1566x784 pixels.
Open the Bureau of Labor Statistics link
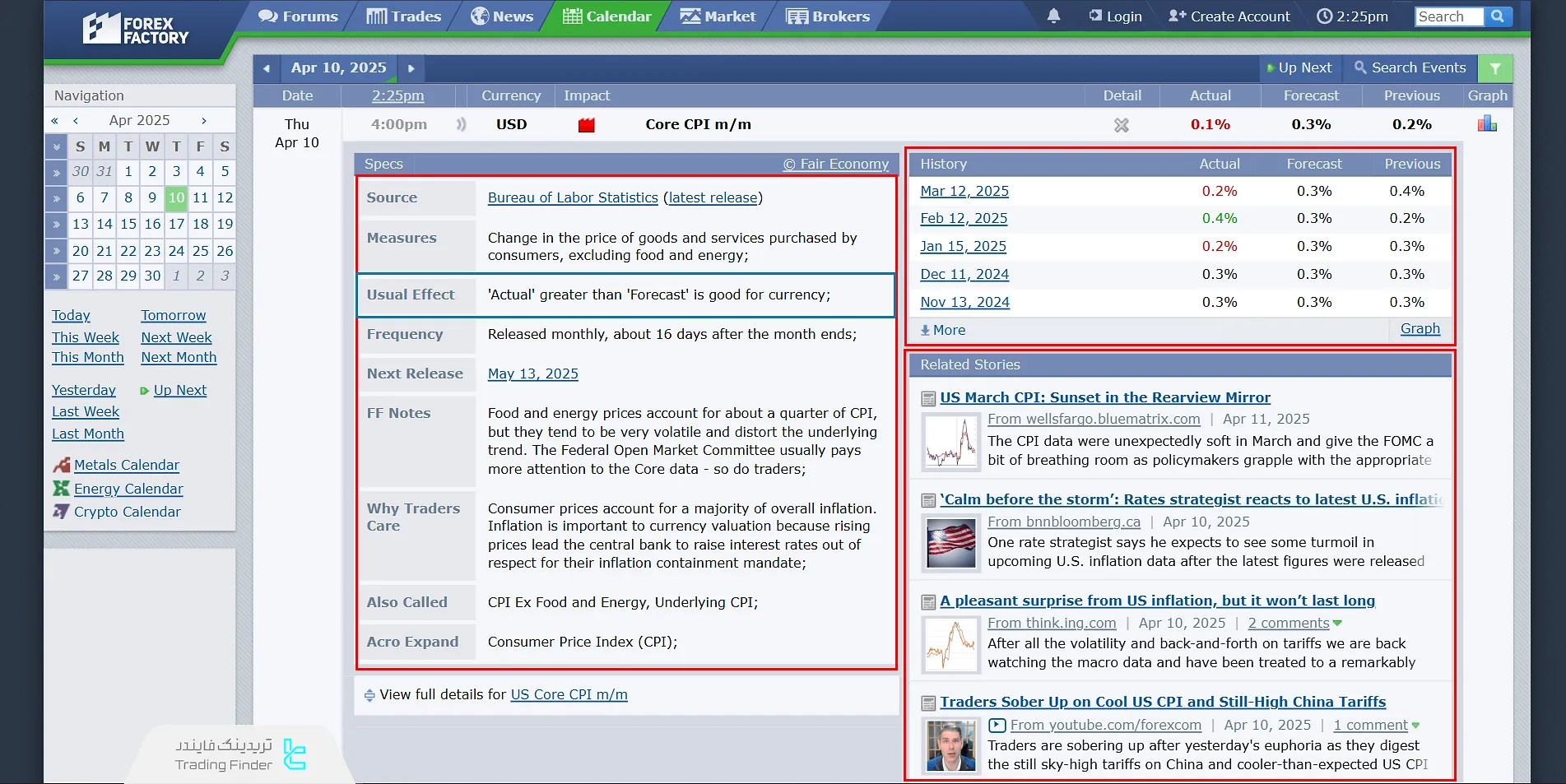[573, 197]
